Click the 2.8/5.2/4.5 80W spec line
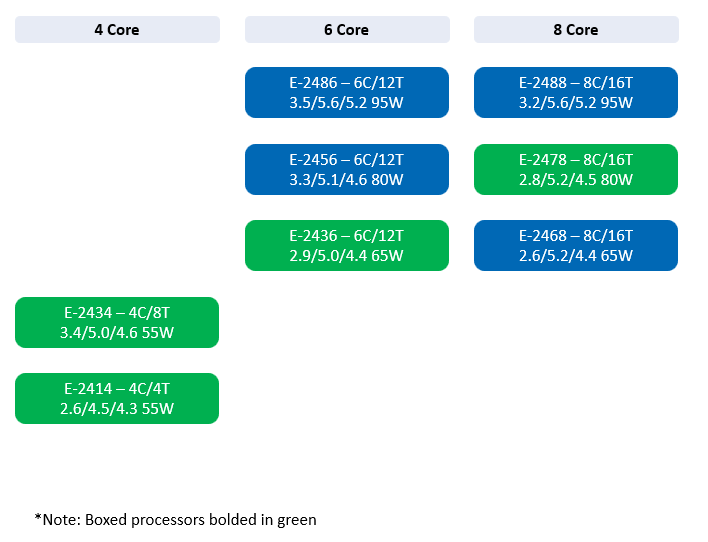The width and height of the screenshot is (708, 542). 576,179
